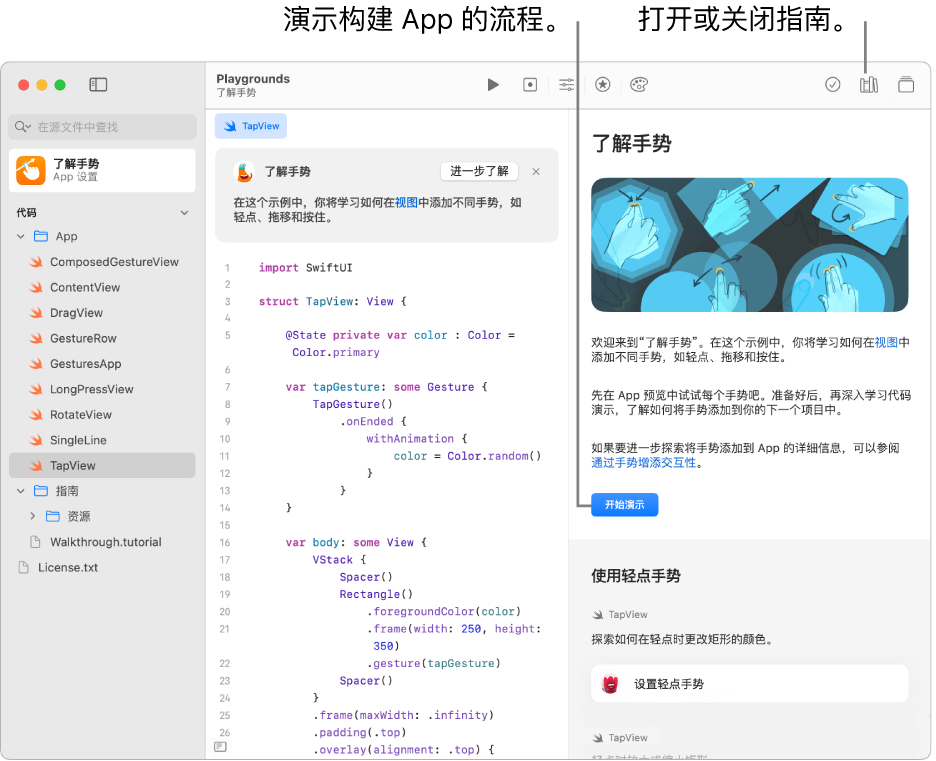Click code line 'Rectangle()'
Image resolution: width=936 pixels, height=761 pixels.
click(376, 594)
